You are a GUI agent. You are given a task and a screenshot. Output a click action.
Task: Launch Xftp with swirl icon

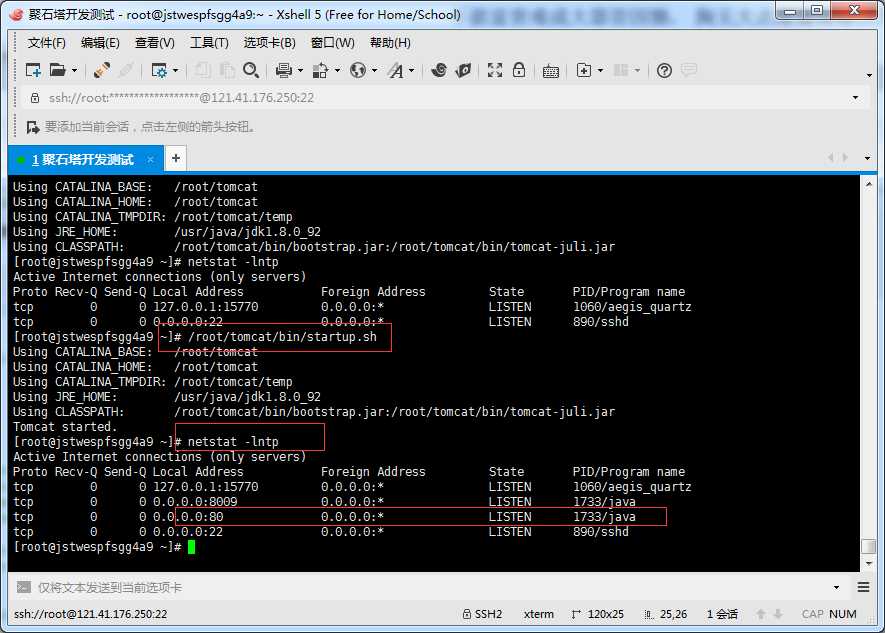pos(439,70)
